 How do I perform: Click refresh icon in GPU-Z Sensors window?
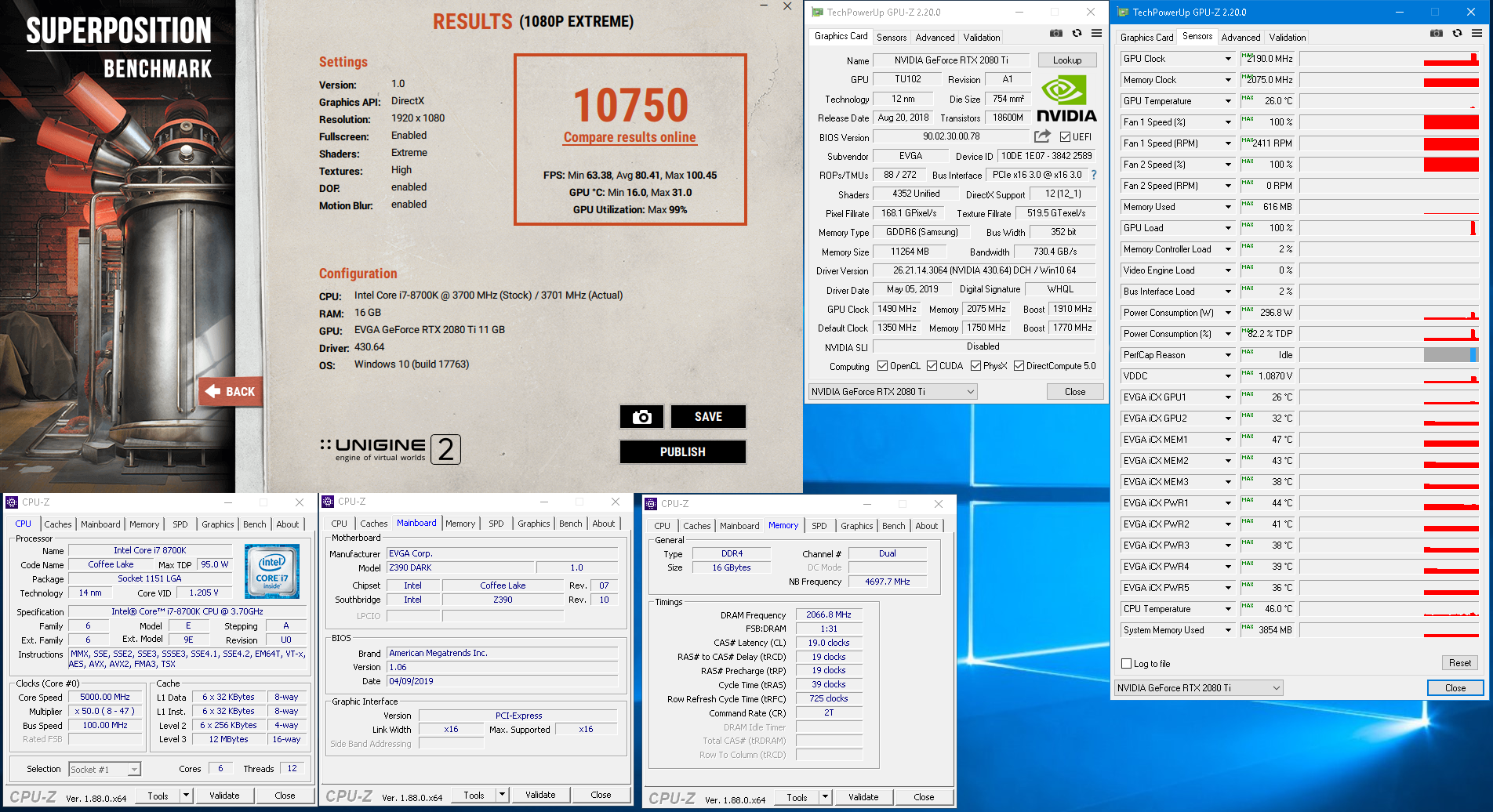(x=1457, y=34)
